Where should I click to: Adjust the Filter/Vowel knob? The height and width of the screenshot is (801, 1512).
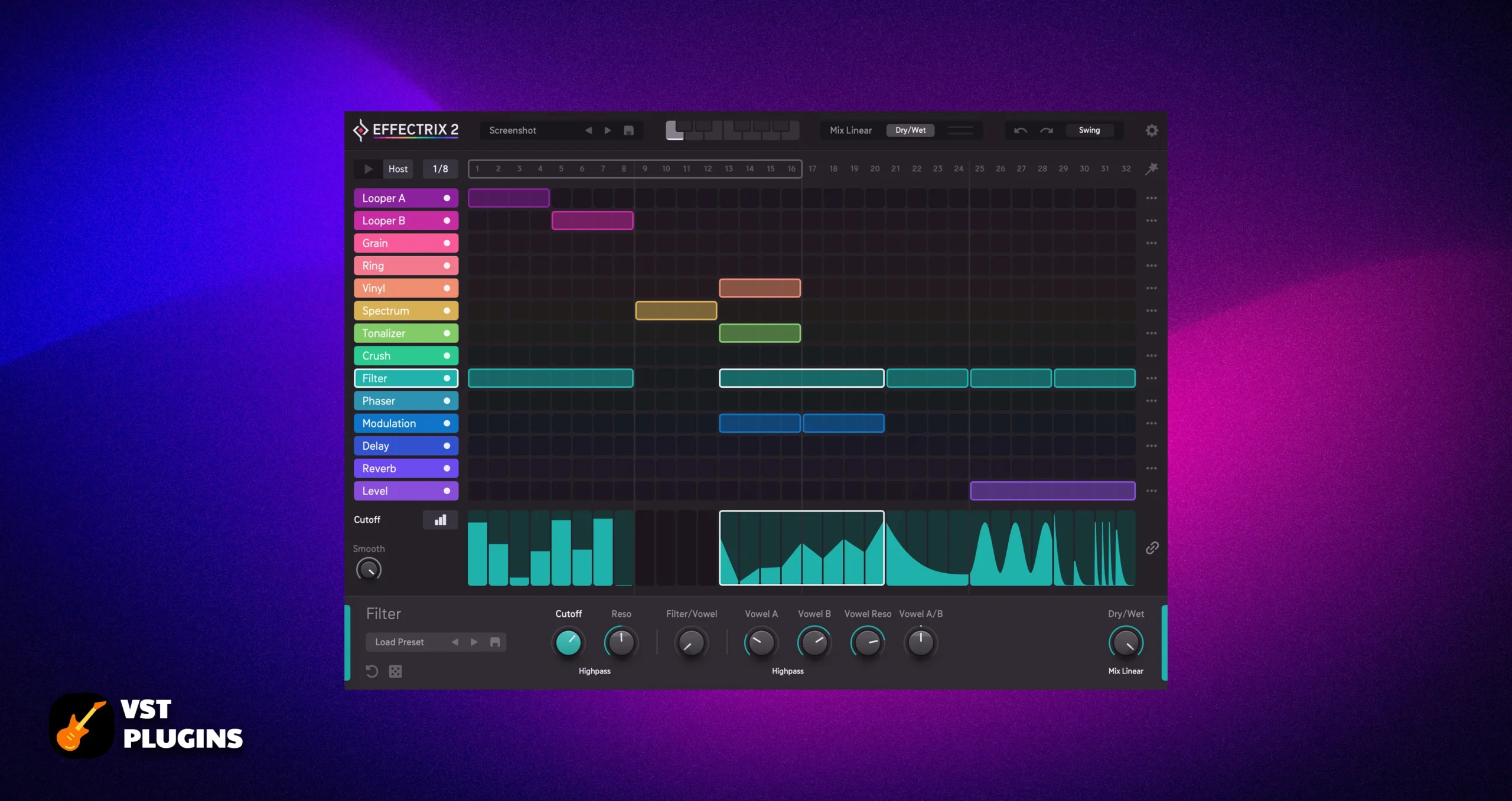click(690, 643)
